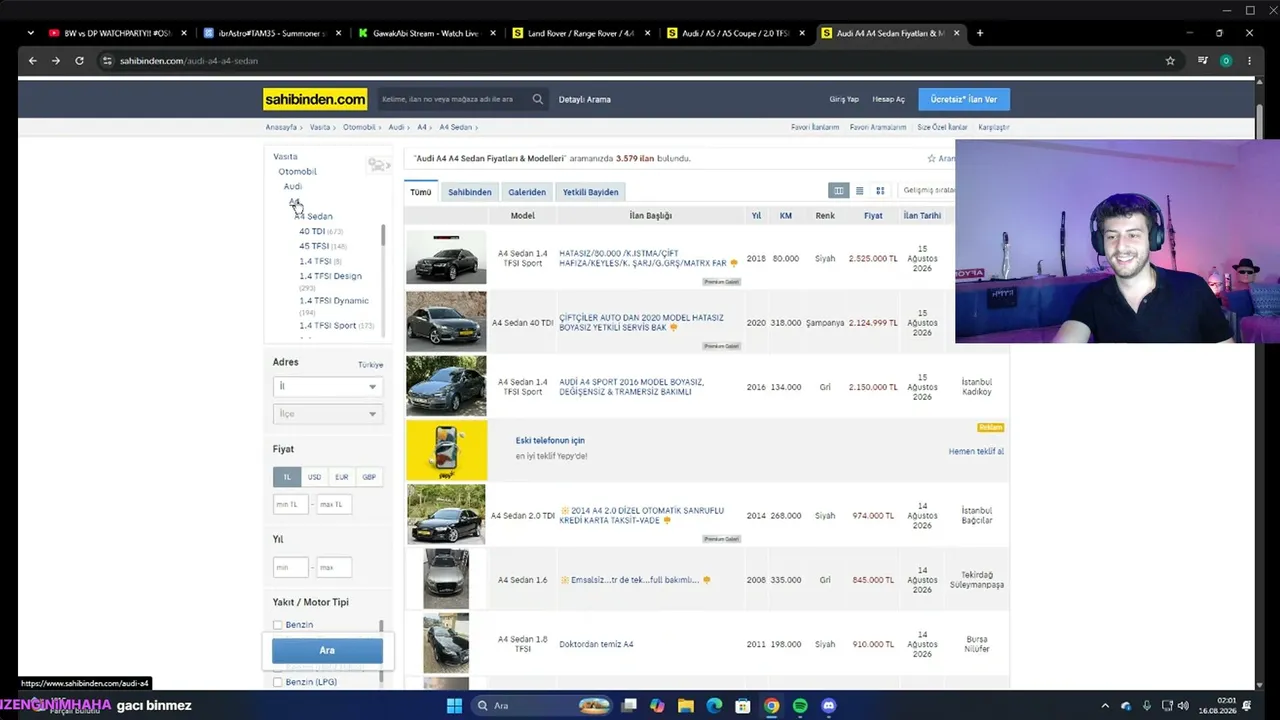Open Discord from the taskbar
This screenshot has width=1280, height=720.
[x=828, y=706]
